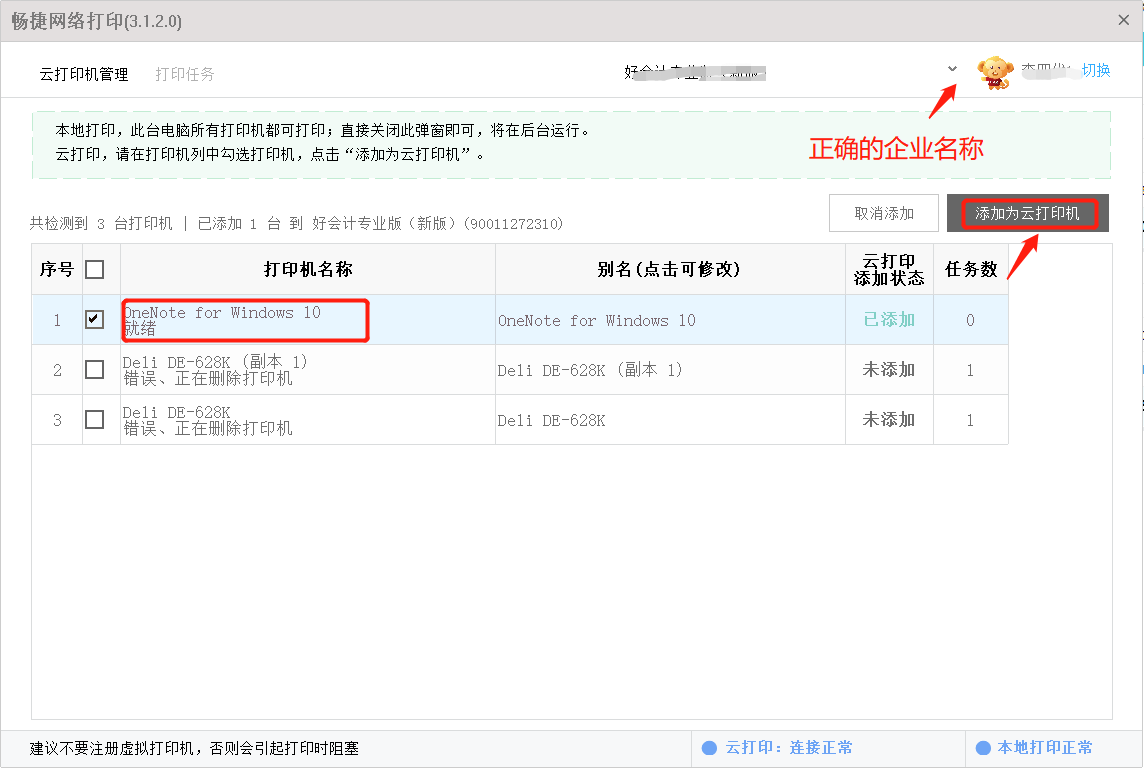
Task: Switch to the 打印任务 tab
Action: (185, 74)
